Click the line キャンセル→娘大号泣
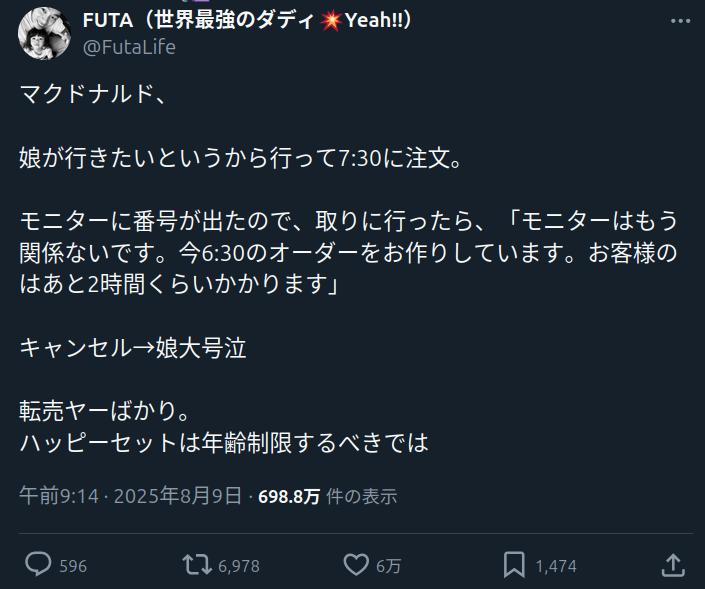The image size is (705, 589). click(x=133, y=348)
